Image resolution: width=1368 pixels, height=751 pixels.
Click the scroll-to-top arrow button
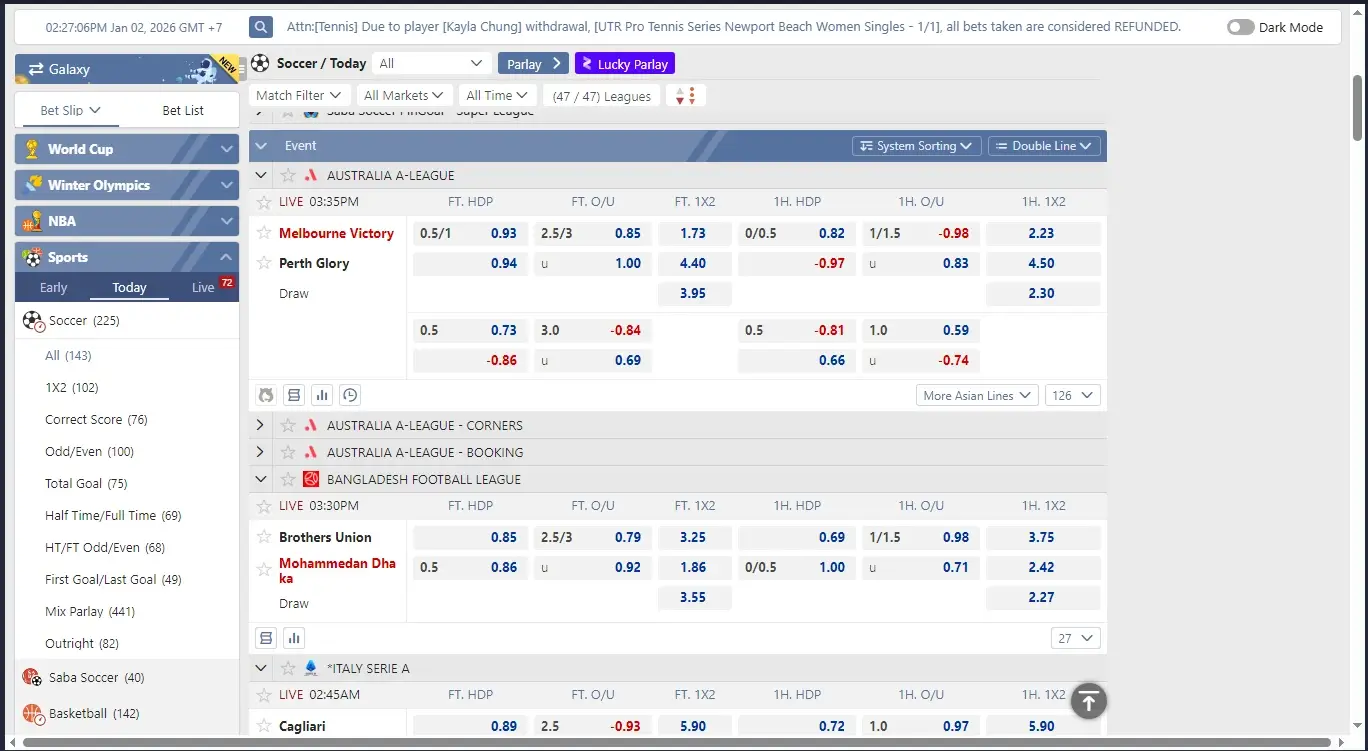(1088, 701)
